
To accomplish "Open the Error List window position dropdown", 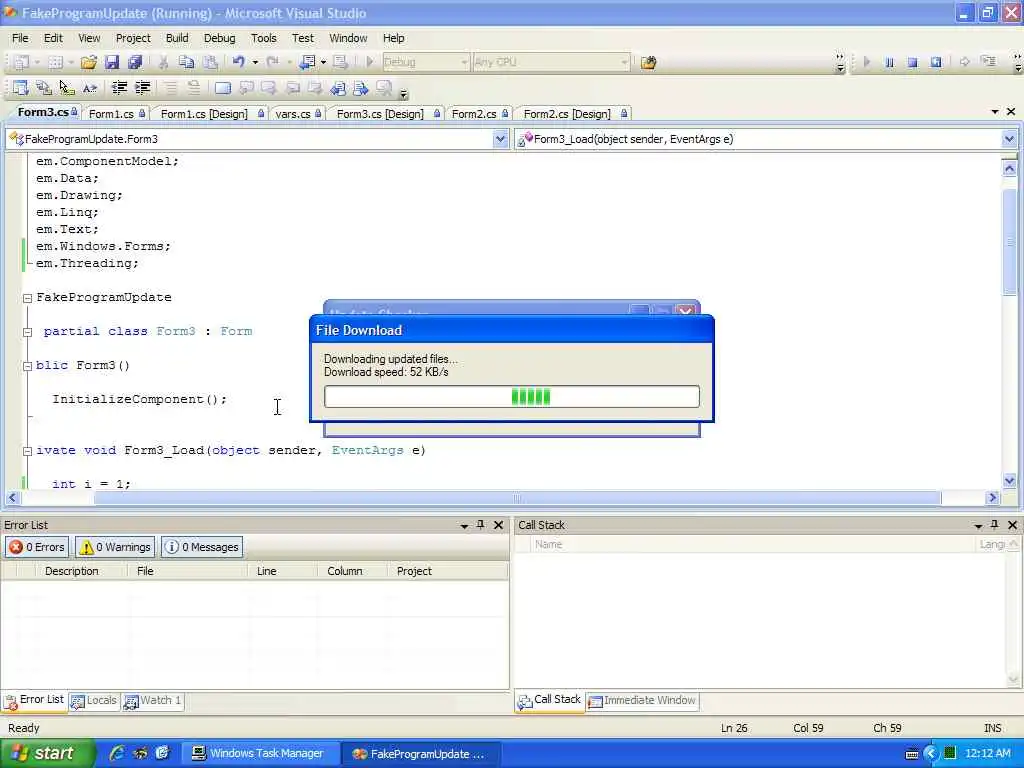I will tap(464, 525).
